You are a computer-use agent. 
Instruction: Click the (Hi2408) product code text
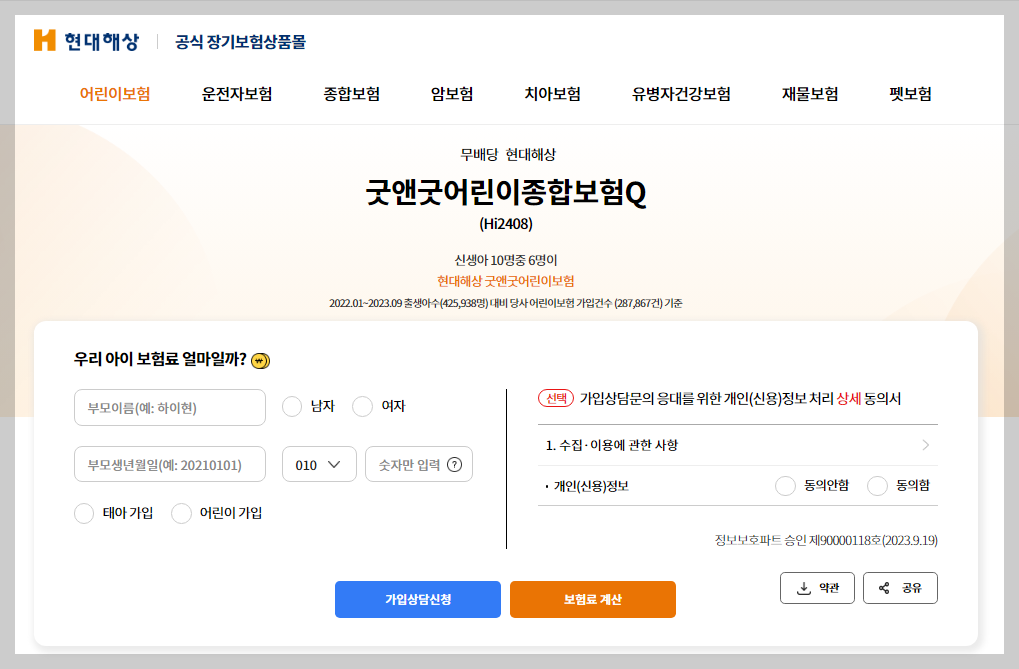[x=506, y=224]
